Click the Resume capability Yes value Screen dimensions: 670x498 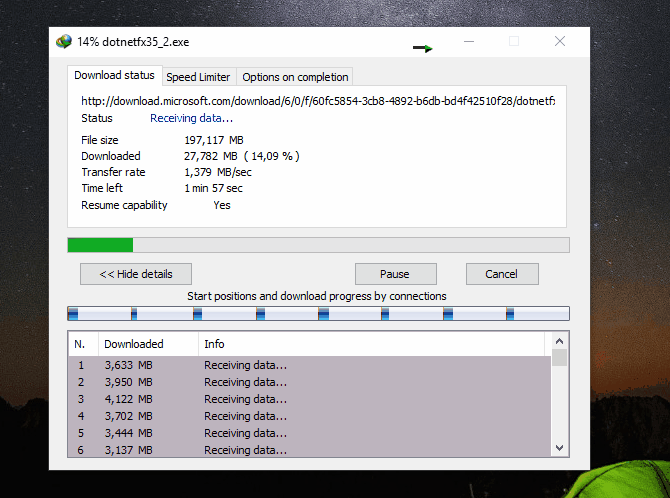[x=222, y=205]
